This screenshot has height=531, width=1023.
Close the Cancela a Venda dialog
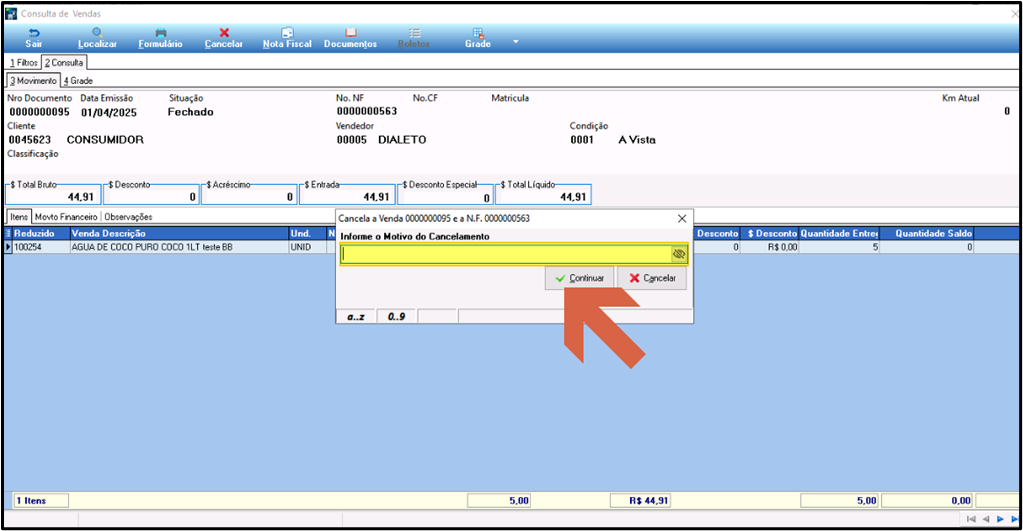pos(682,219)
